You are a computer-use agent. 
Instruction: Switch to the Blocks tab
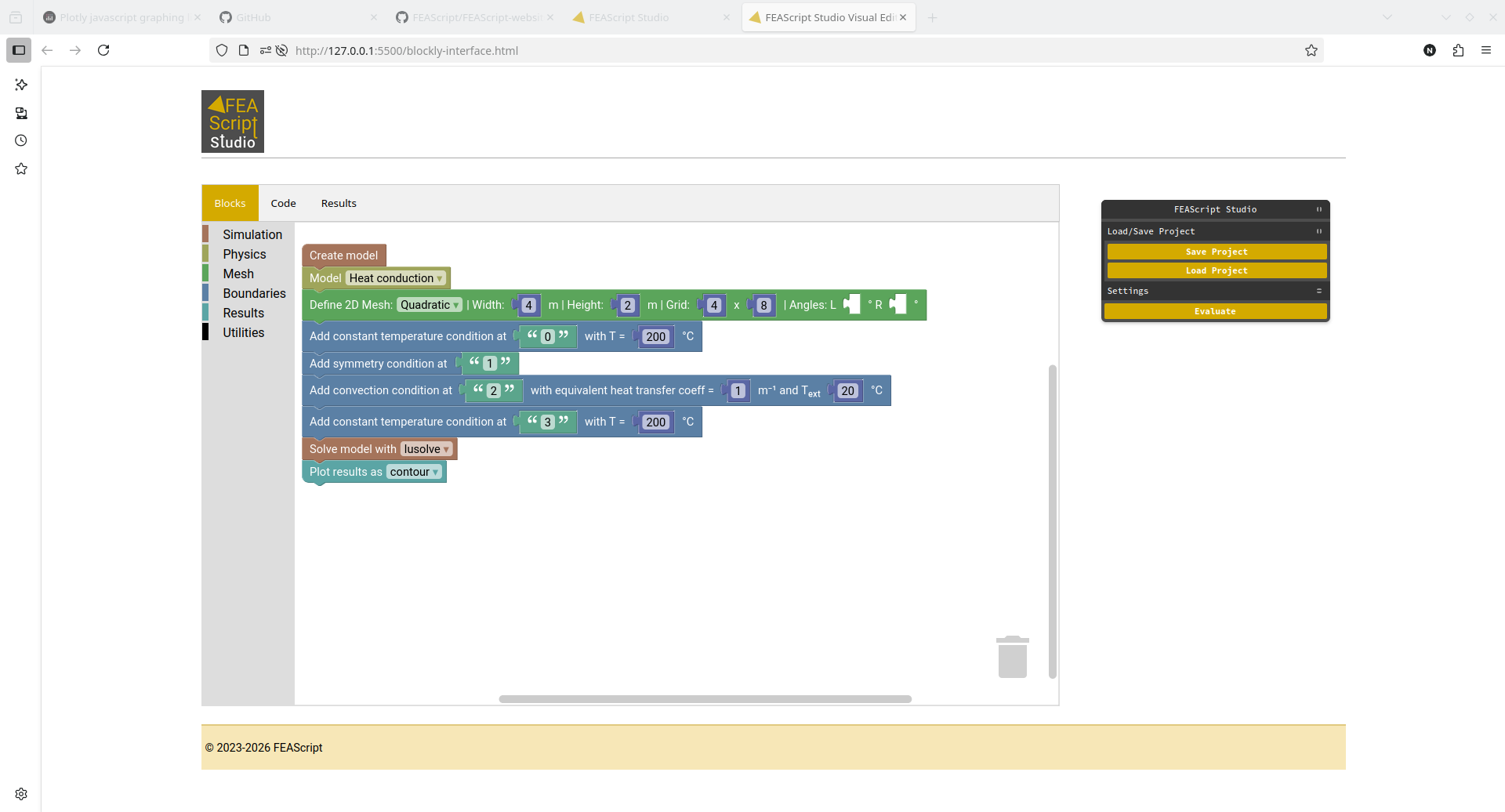pyautogui.click(x=230, y=203)
